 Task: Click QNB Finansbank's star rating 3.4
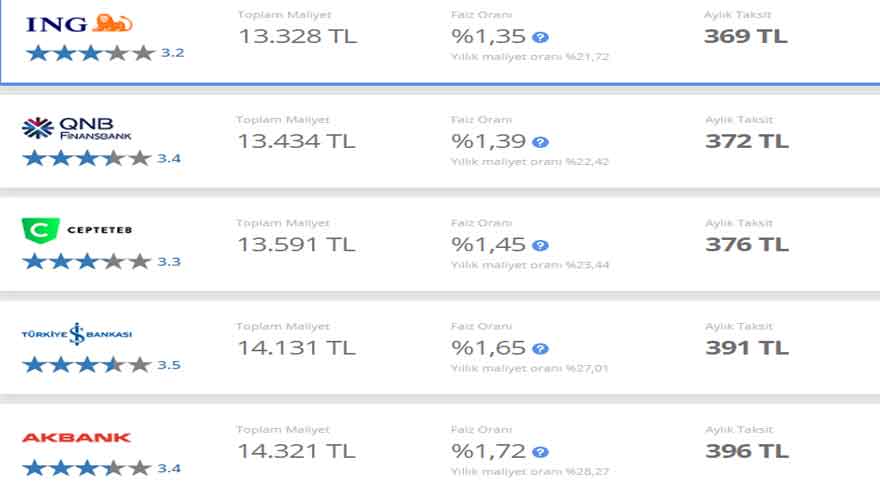(102, 158)
